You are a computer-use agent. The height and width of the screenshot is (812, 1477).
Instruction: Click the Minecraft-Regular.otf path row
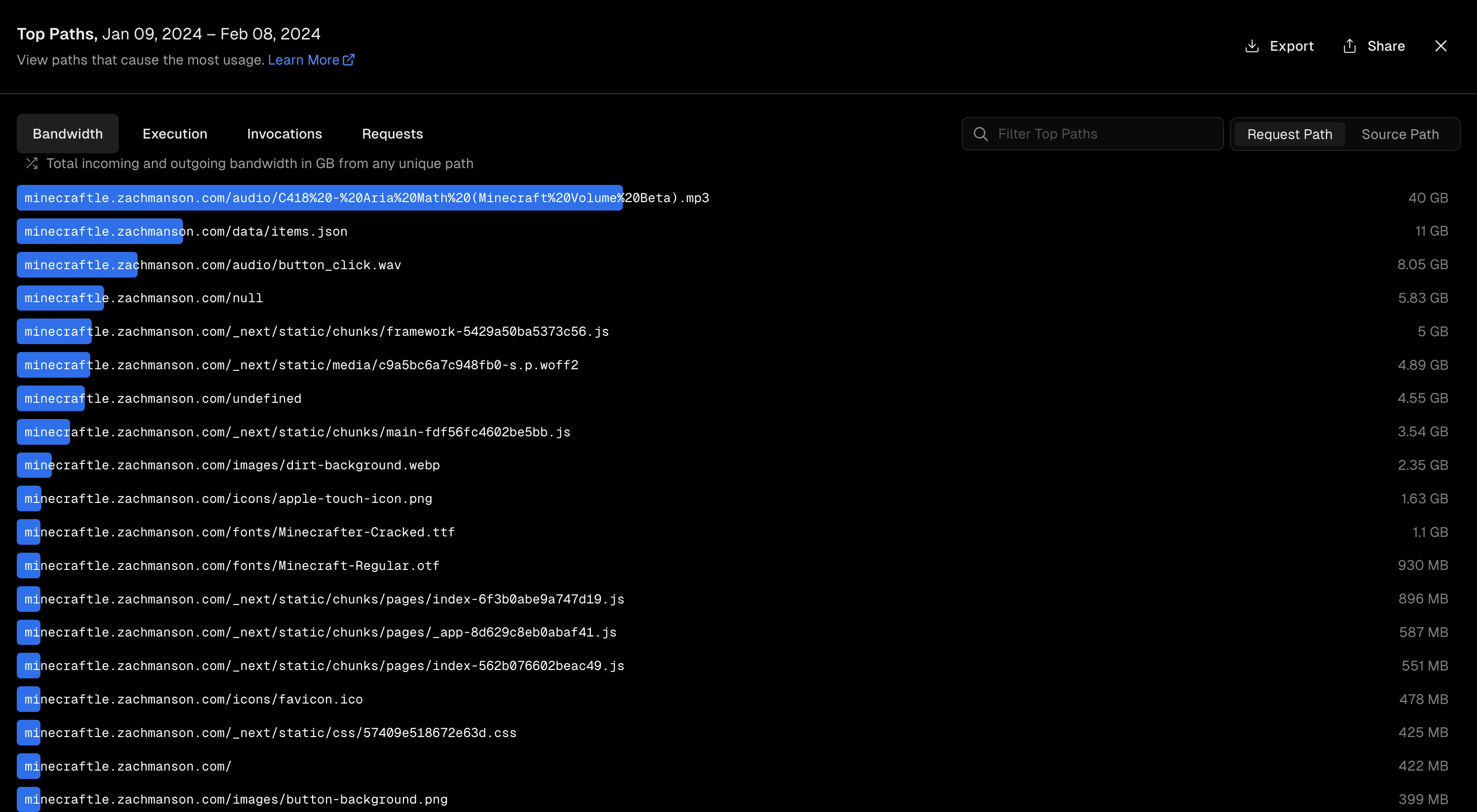pos(738,565)
